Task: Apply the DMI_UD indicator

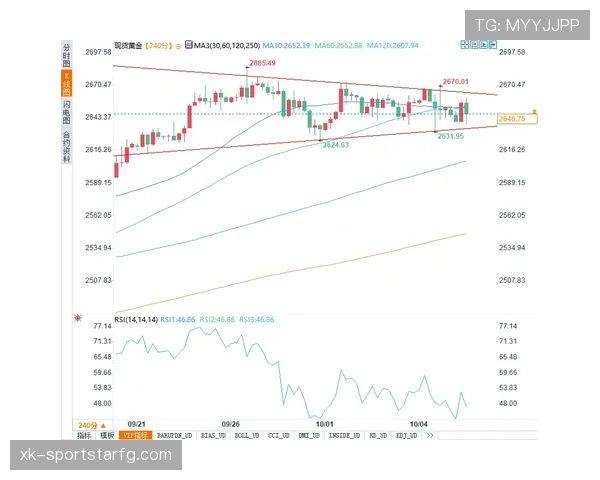Action: (309, 436)
